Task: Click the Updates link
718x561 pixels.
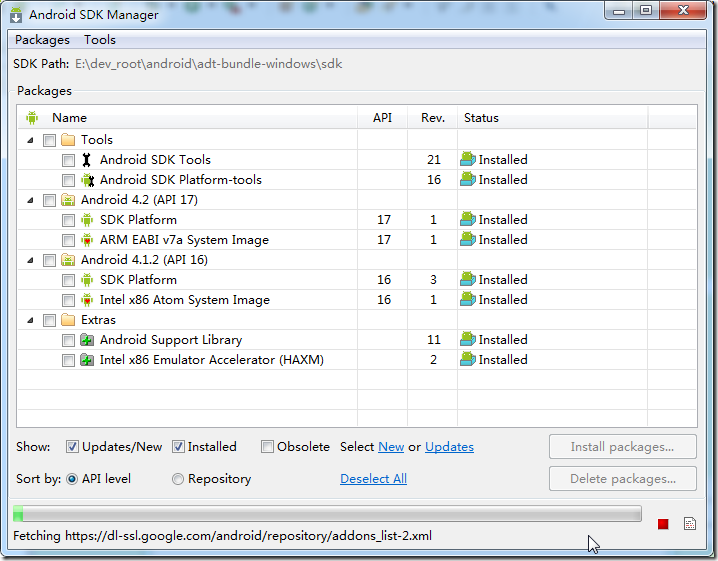Action: [x=449, y=447]
